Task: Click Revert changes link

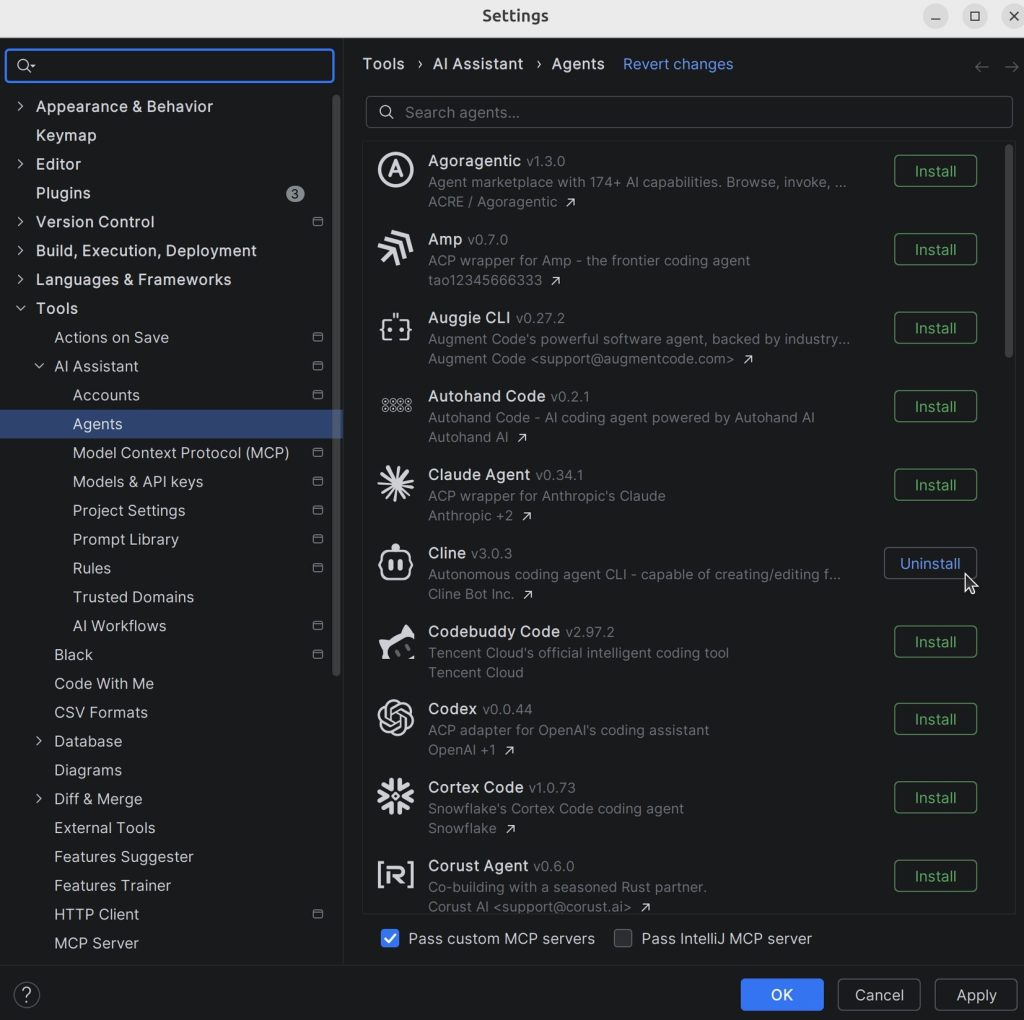Action: (x=678, y=64)
